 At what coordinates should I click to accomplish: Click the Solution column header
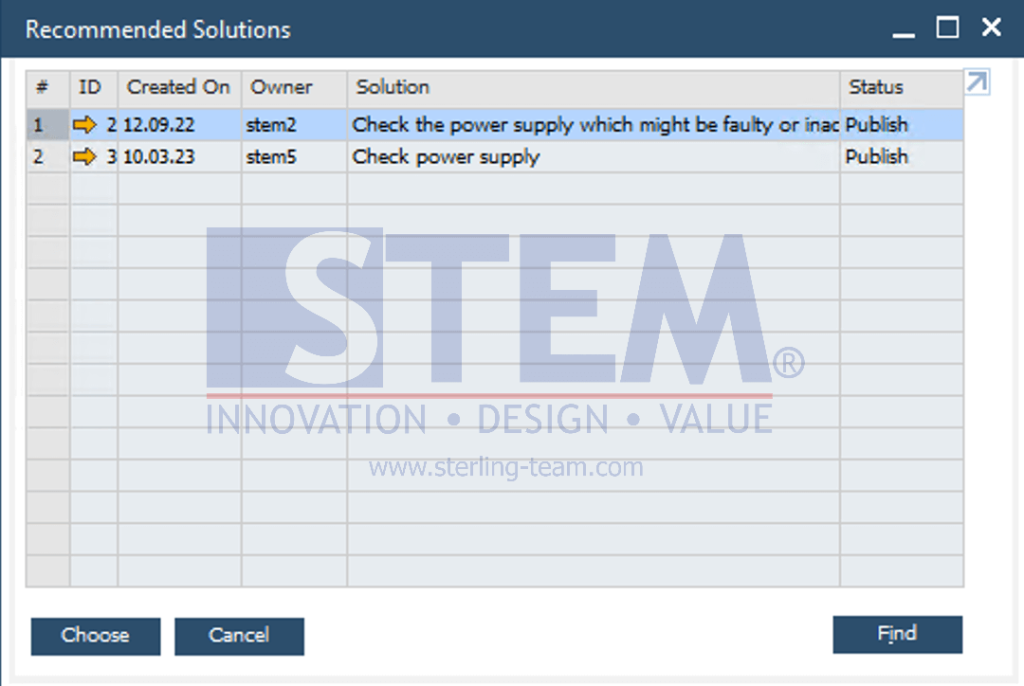(x=393, y=87)
